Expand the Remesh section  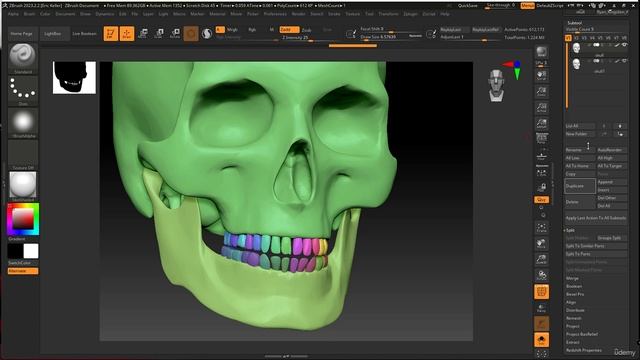573,318
